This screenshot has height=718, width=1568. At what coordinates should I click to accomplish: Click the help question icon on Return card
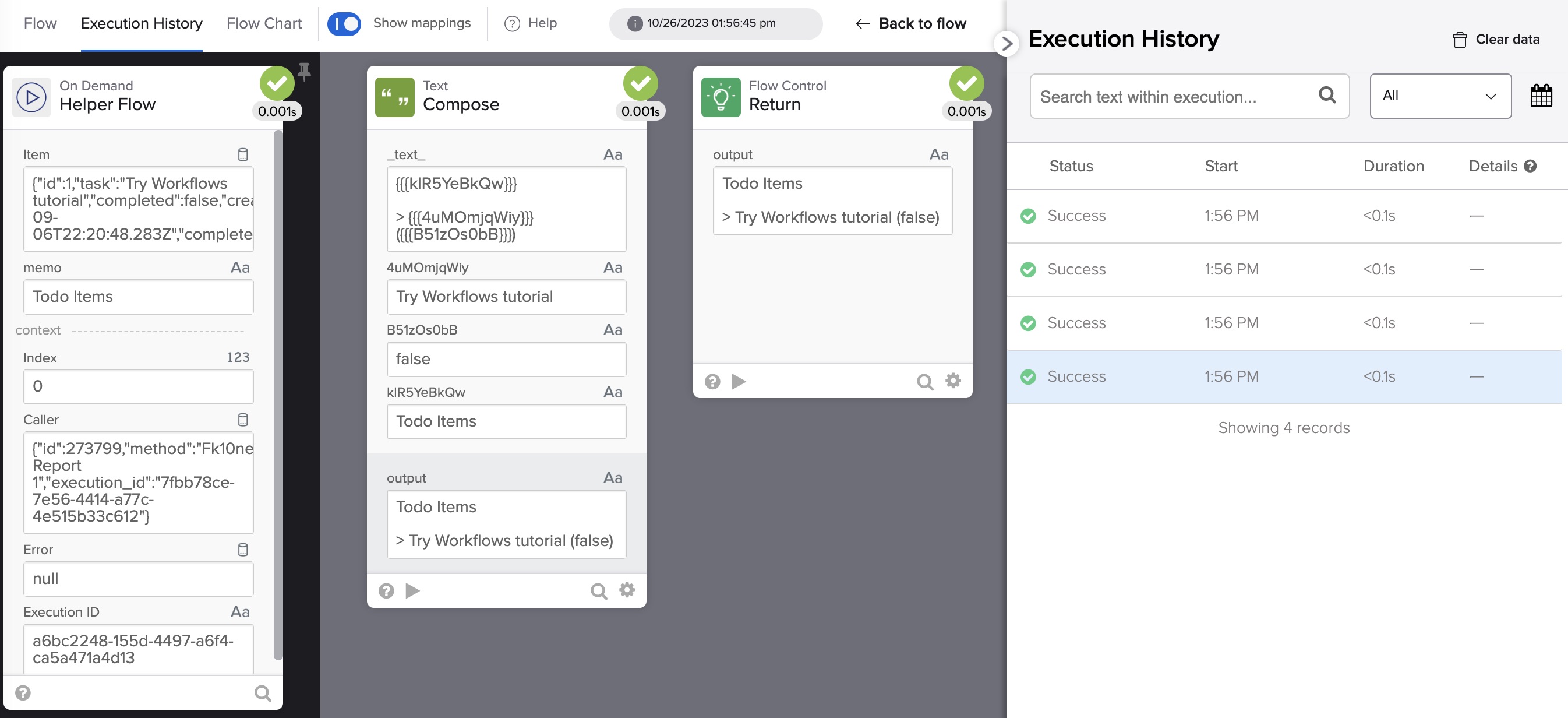pyautogui.click(x=712, y=381)
